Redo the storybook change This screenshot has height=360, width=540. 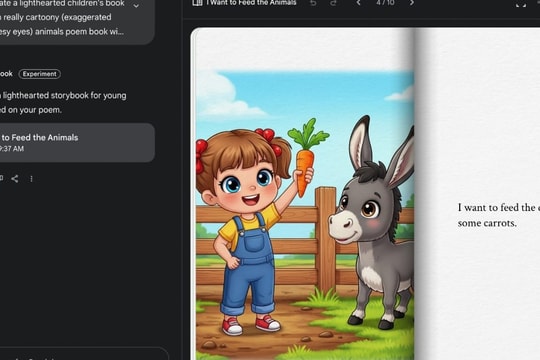[x=333, y=3]
